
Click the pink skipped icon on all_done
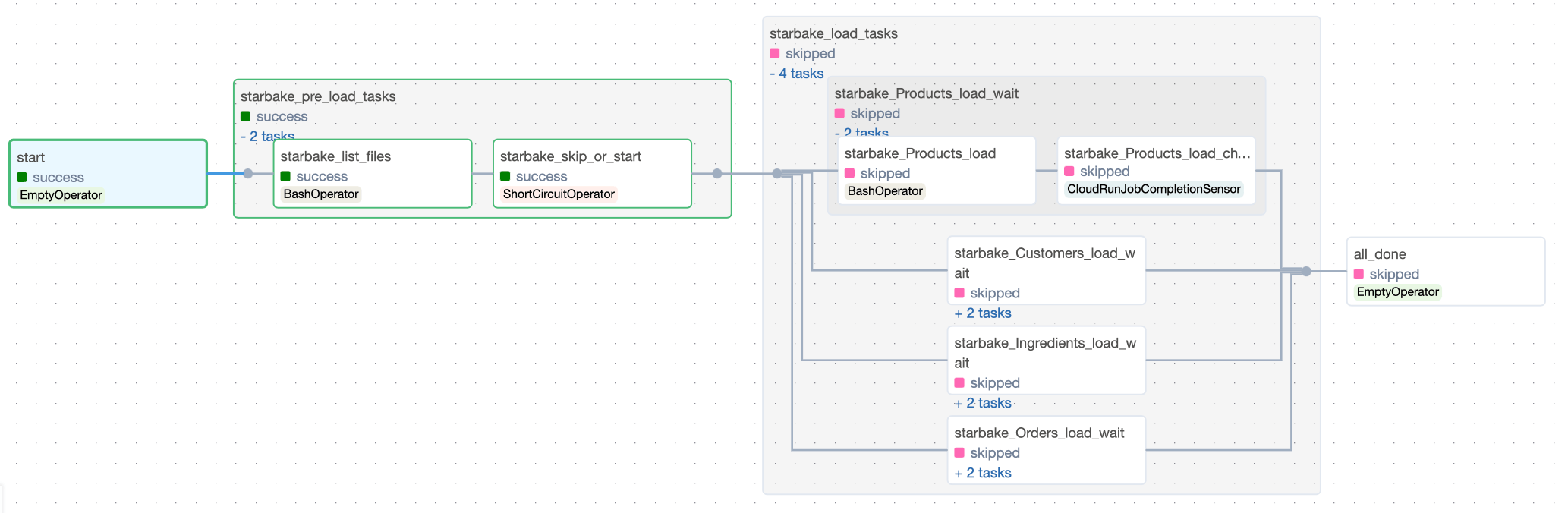point(1359,274)
